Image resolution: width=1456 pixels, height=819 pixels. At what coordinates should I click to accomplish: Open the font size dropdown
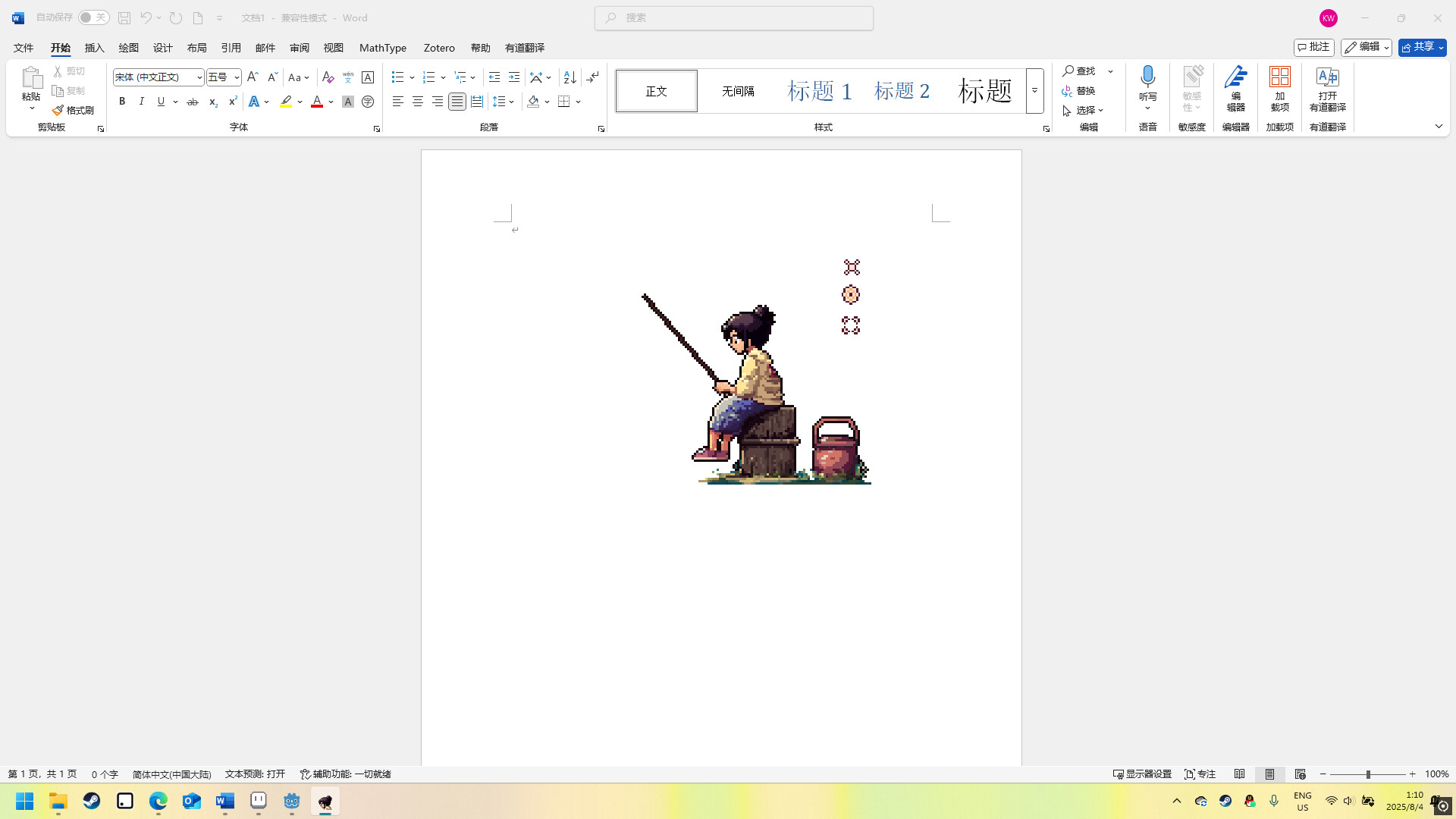point(235,77)
